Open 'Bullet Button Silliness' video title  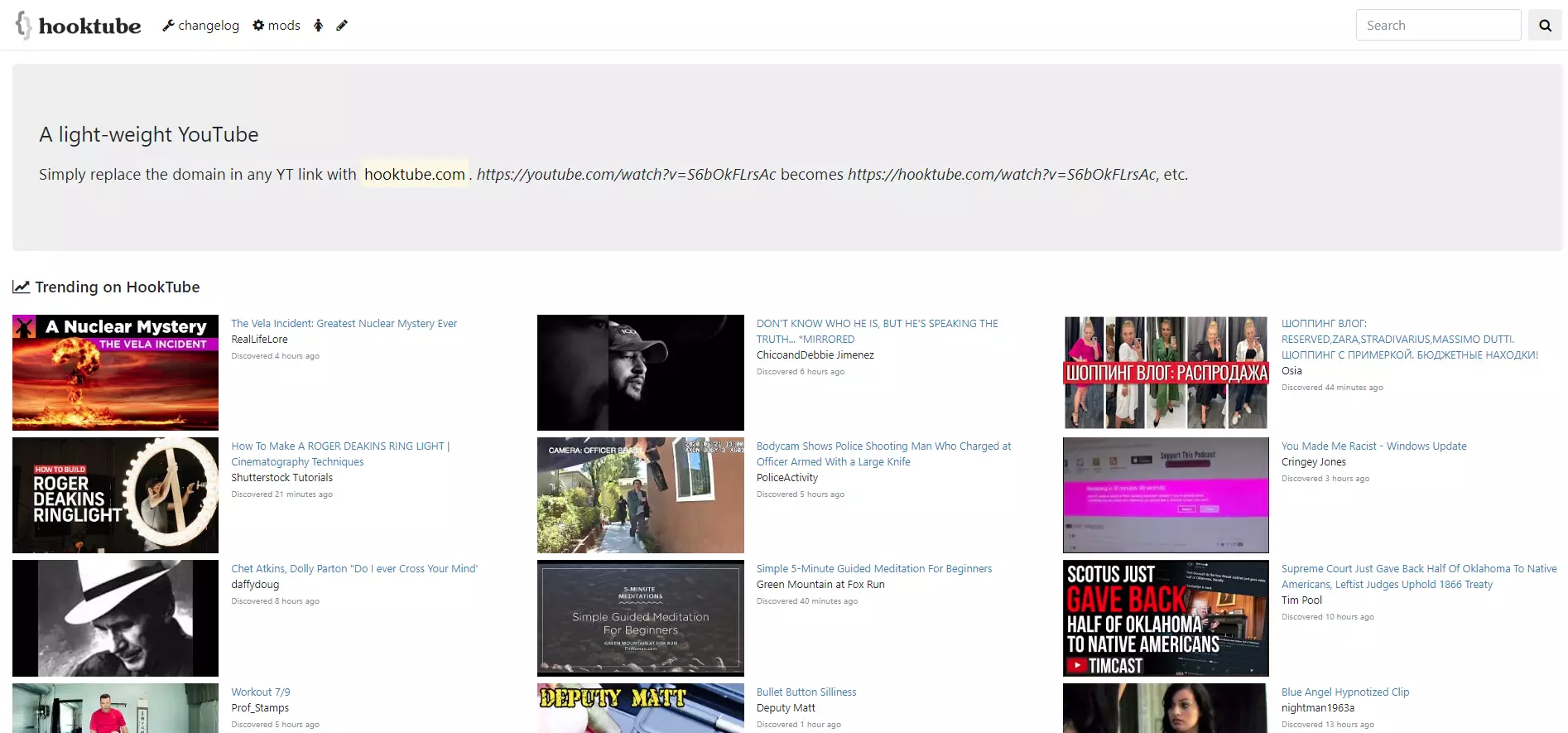[806, 692]
